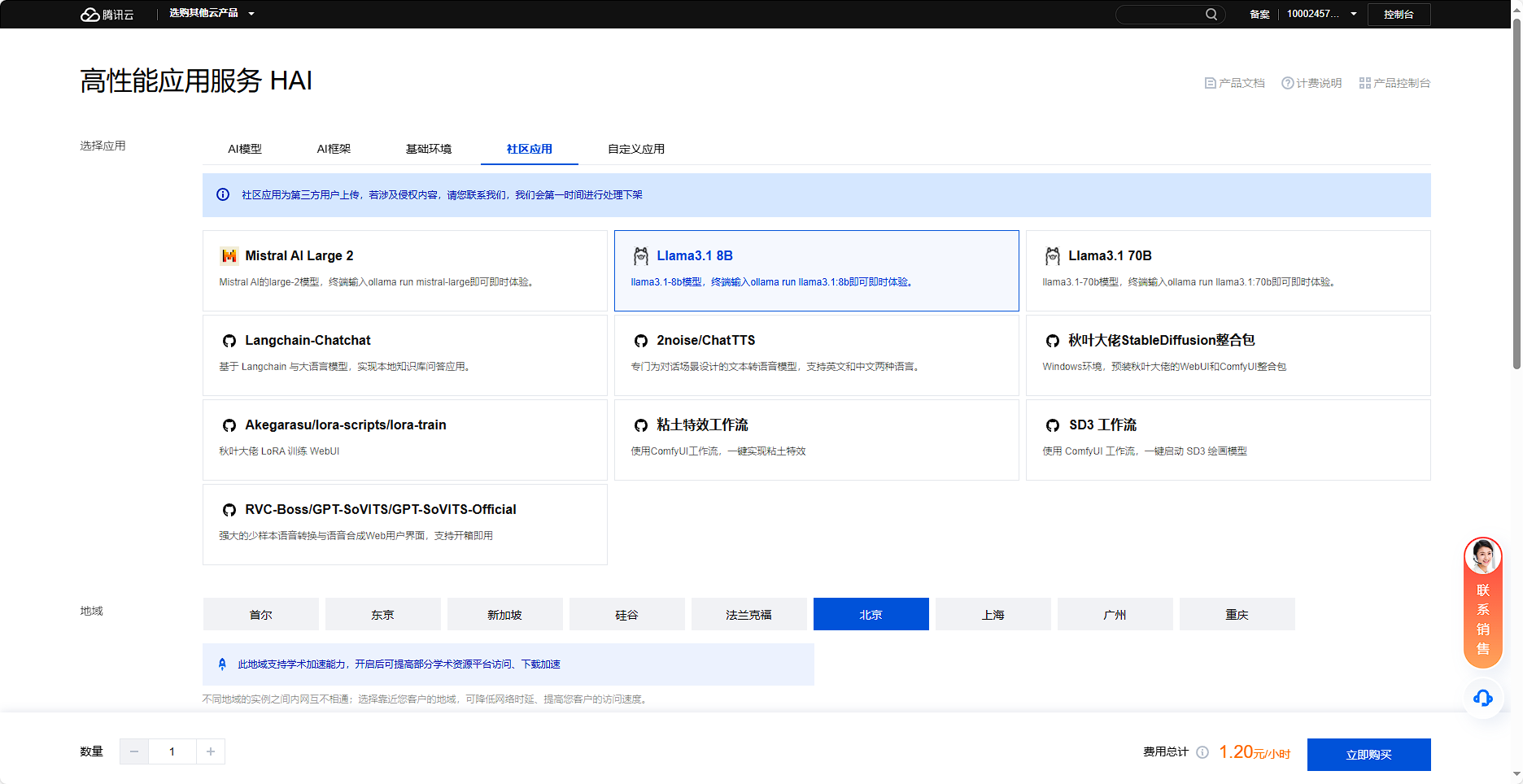Click the SD3 工作流 GitHub icon
The height and width of the screenshot is (784, 1523).
click(1053, 425)
